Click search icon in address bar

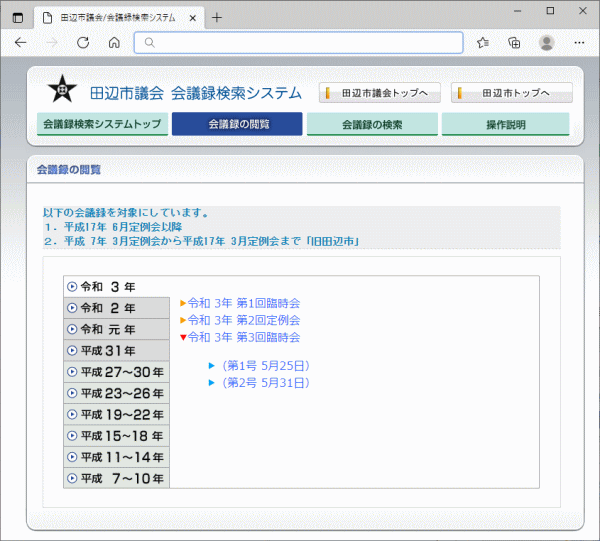(150, 42)
